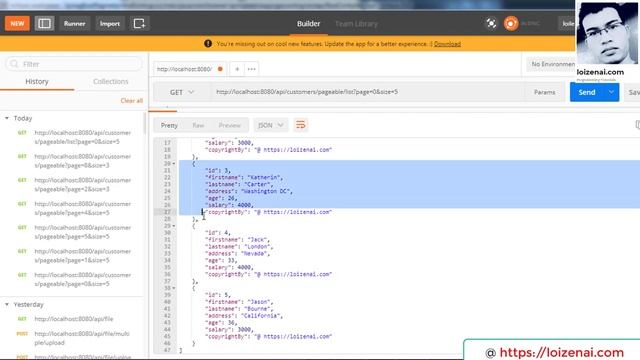Switch to the Team Library tab
The width and height of the screenshot is (640, 360).
[356, 24]
